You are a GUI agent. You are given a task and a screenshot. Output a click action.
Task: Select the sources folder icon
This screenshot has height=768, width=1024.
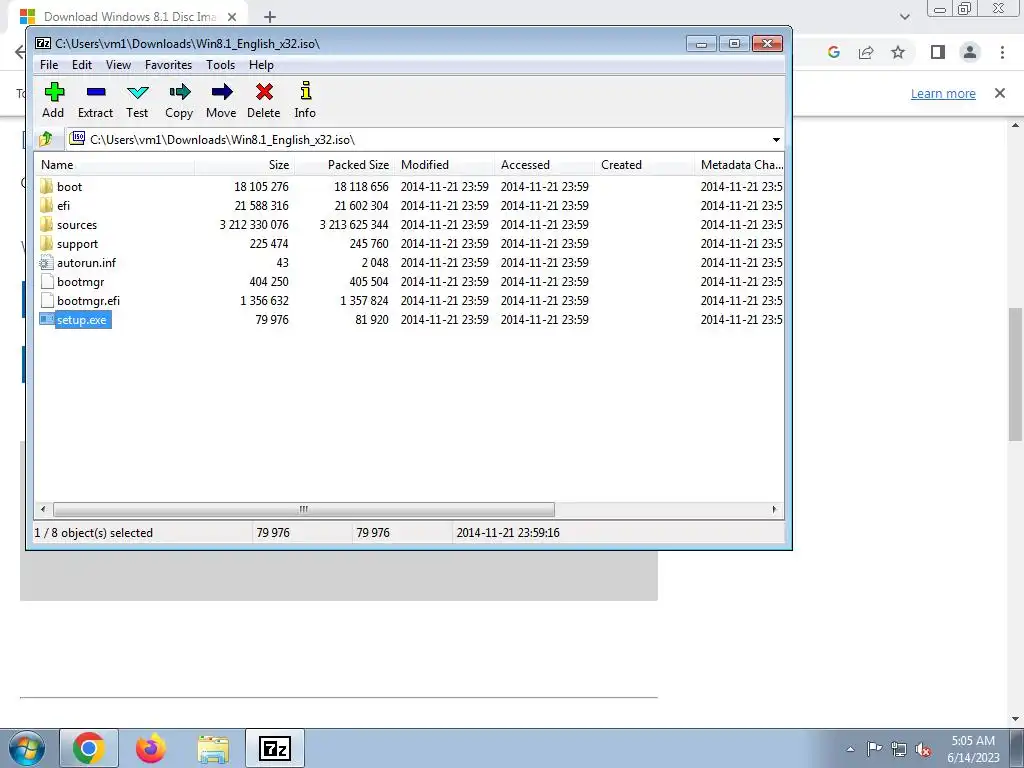46,224
